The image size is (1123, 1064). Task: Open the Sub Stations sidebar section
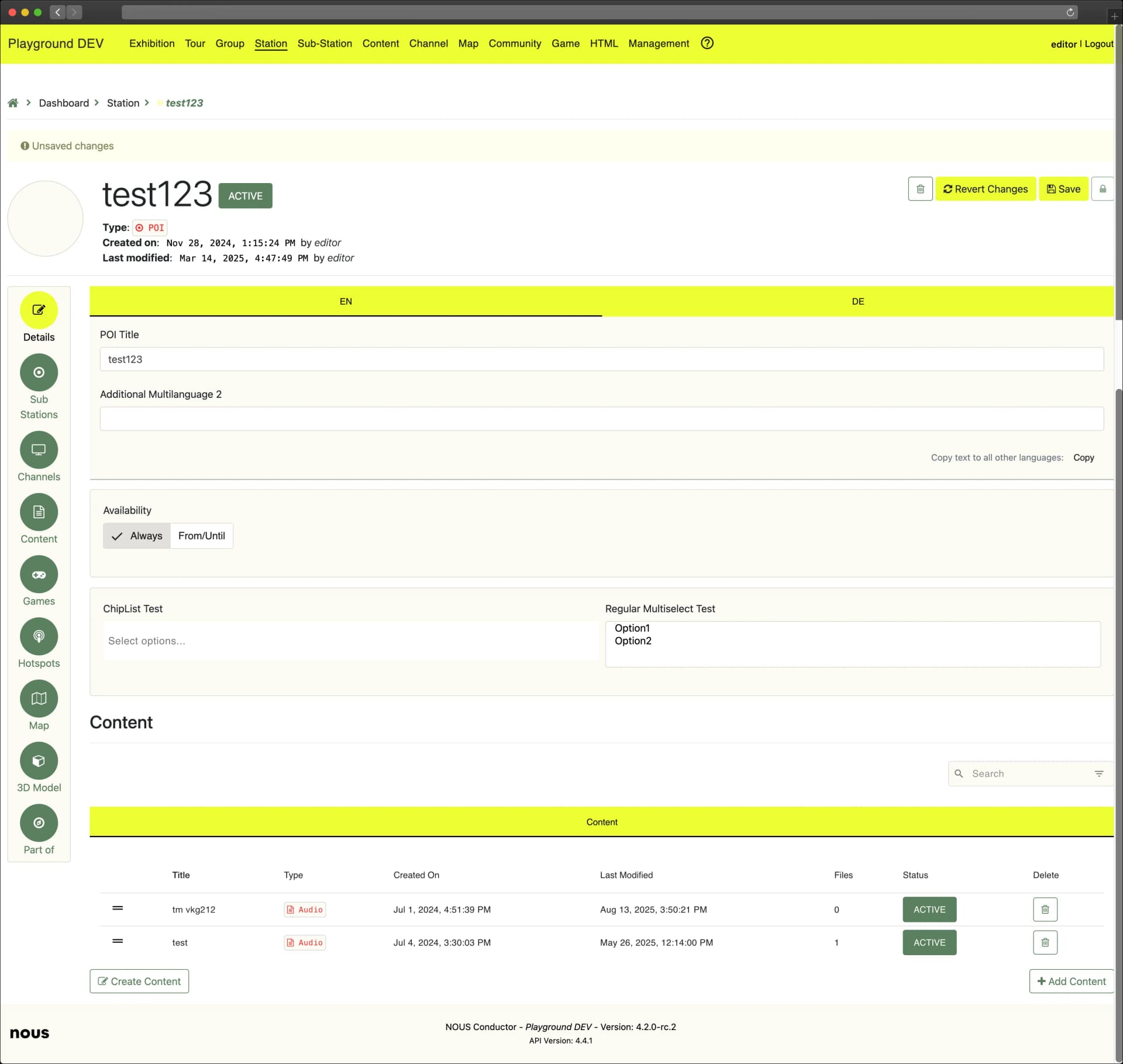(39, 387)
